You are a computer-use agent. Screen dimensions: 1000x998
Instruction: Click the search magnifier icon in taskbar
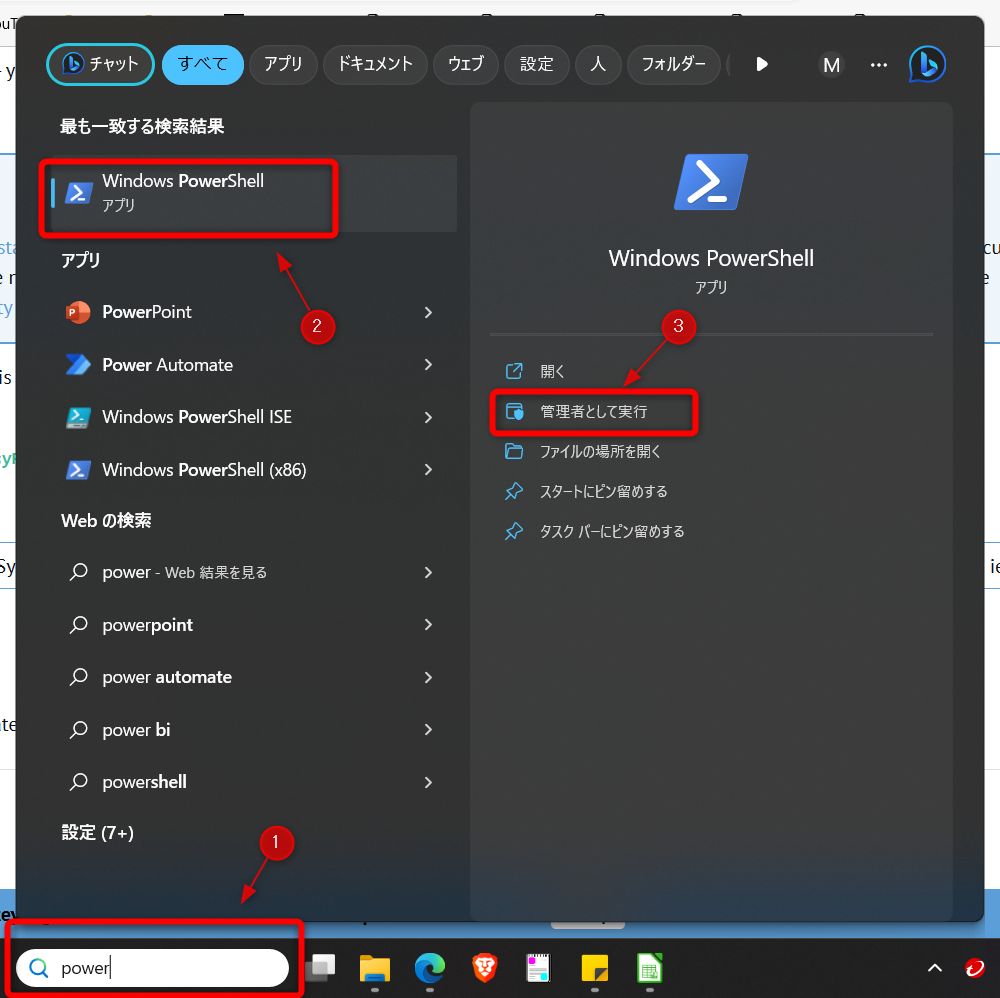(x=39, y=968)
